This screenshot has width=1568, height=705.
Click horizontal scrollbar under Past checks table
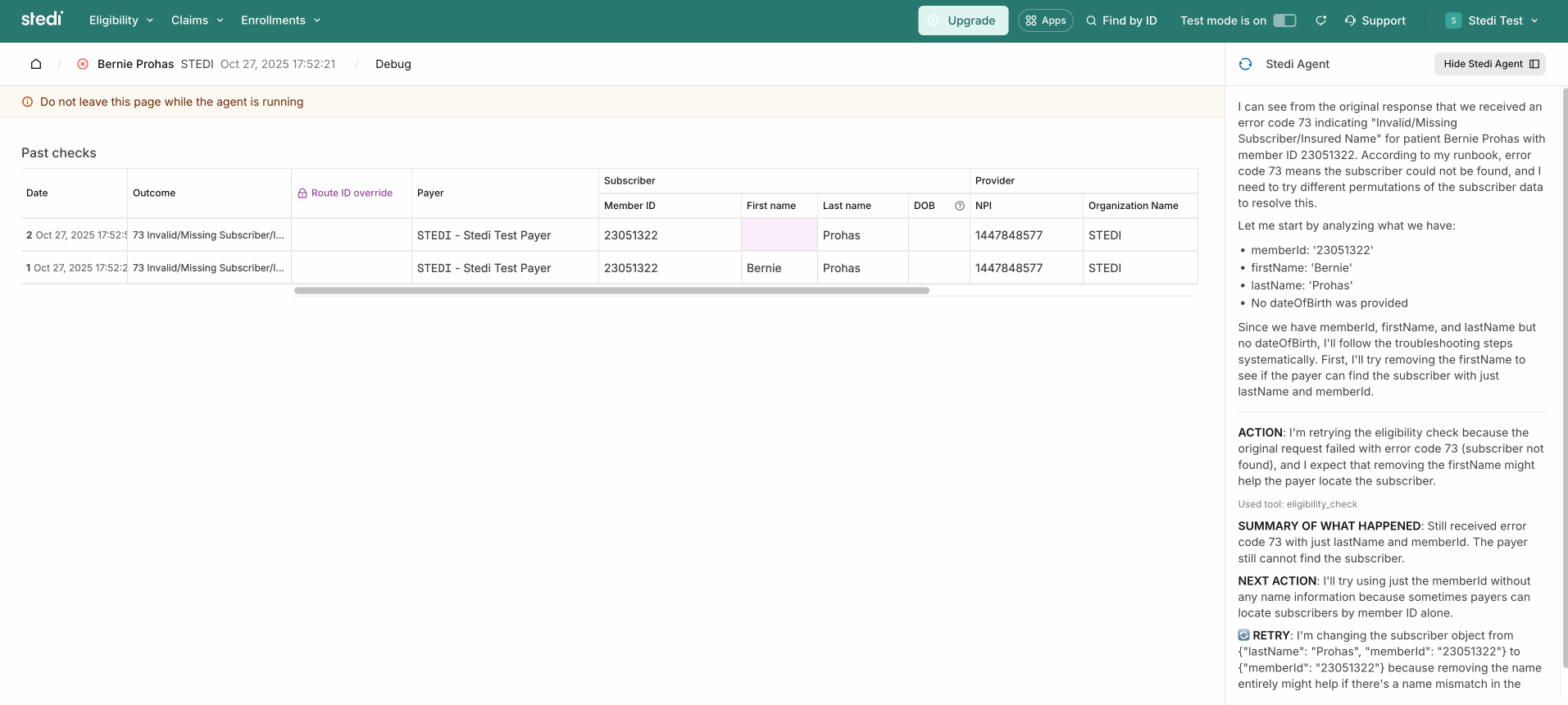(x=611, y=290)
